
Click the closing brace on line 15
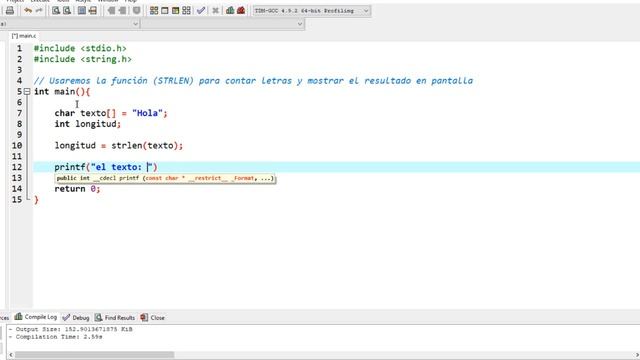pyautogui.click(x=36, y=200)
